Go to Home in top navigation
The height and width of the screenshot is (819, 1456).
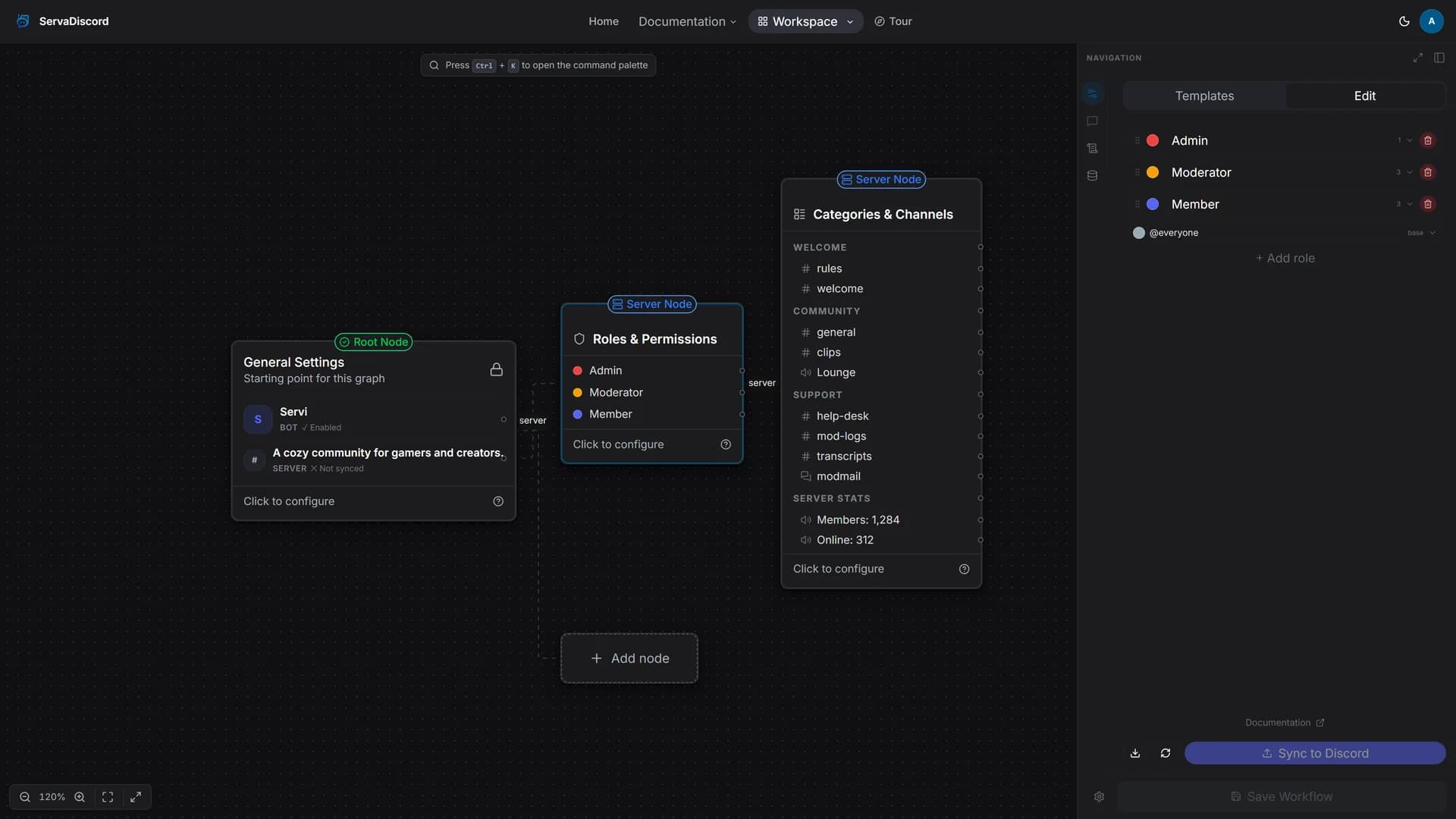(604, 21)
